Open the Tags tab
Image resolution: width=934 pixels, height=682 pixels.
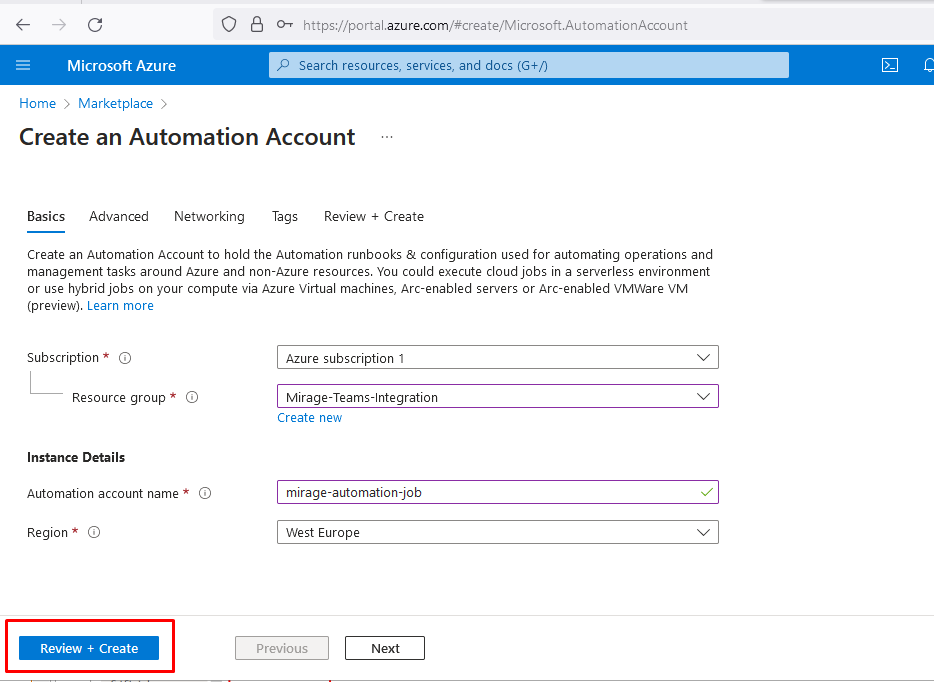[285, 216]
